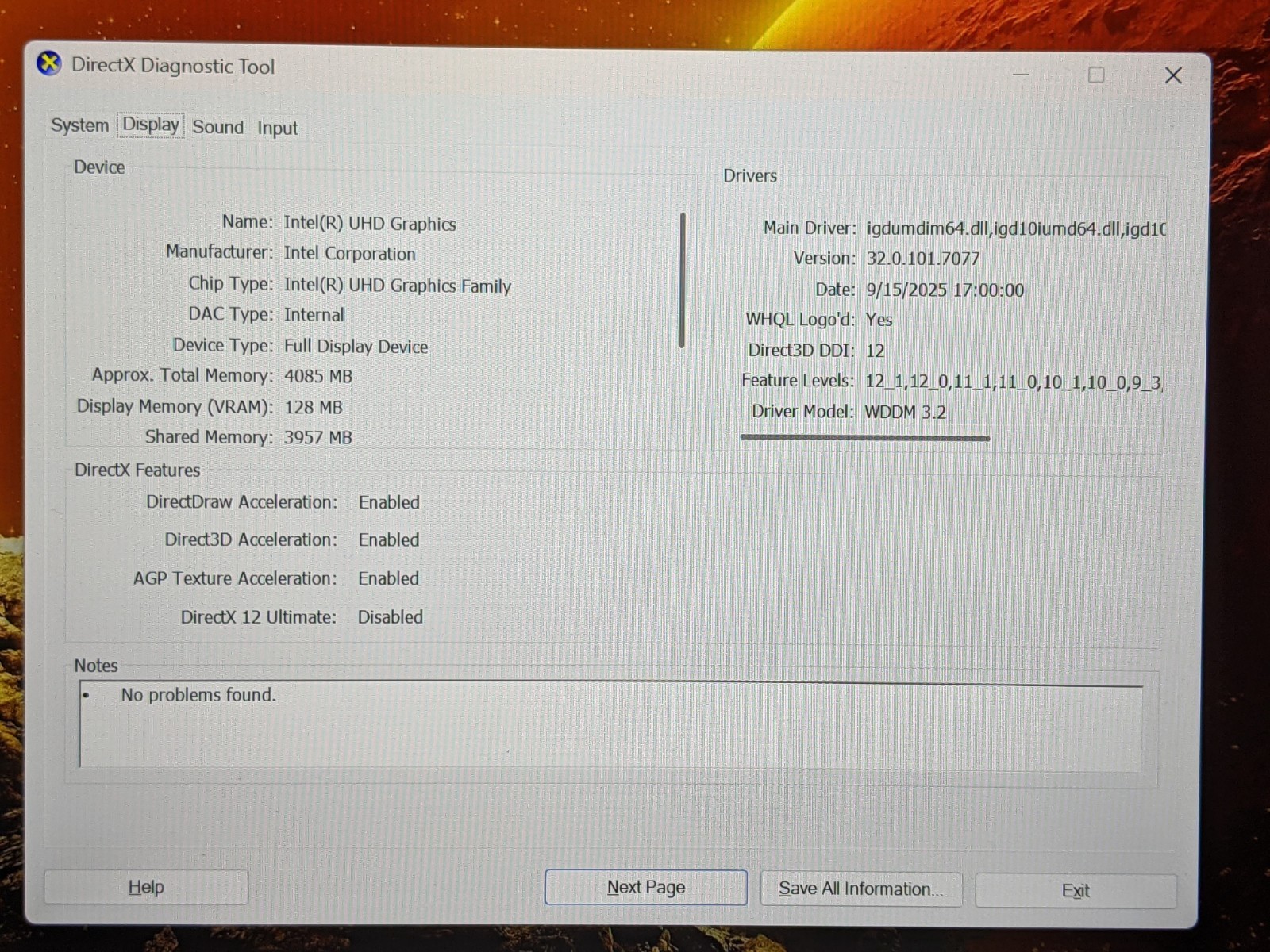Click the driver version '32.0.101.7077'
The image size is (1270, 952).
click(x=923, y=259)
